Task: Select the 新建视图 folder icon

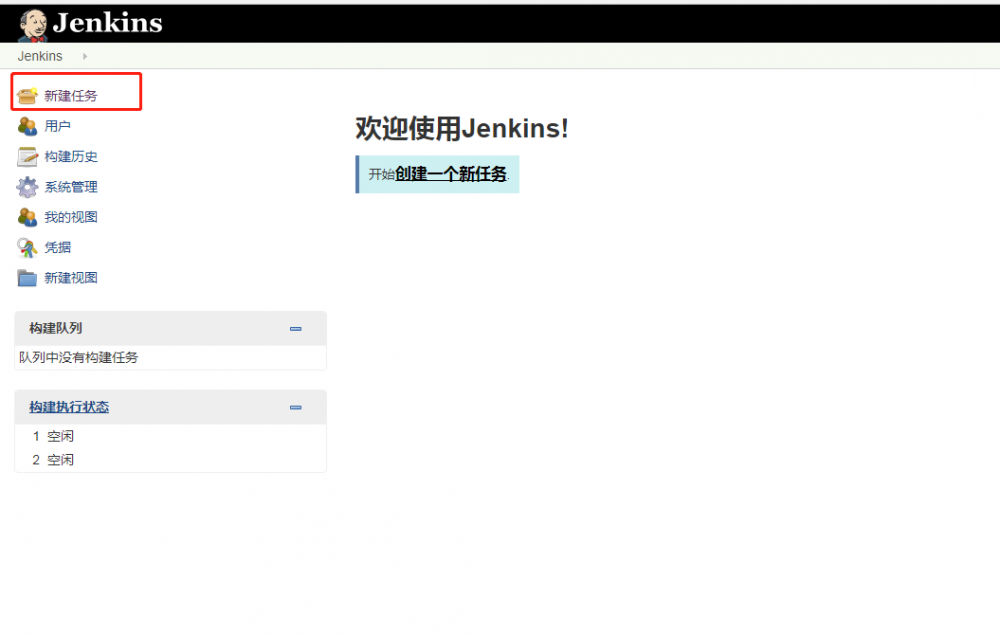Action: click(26, 277)
